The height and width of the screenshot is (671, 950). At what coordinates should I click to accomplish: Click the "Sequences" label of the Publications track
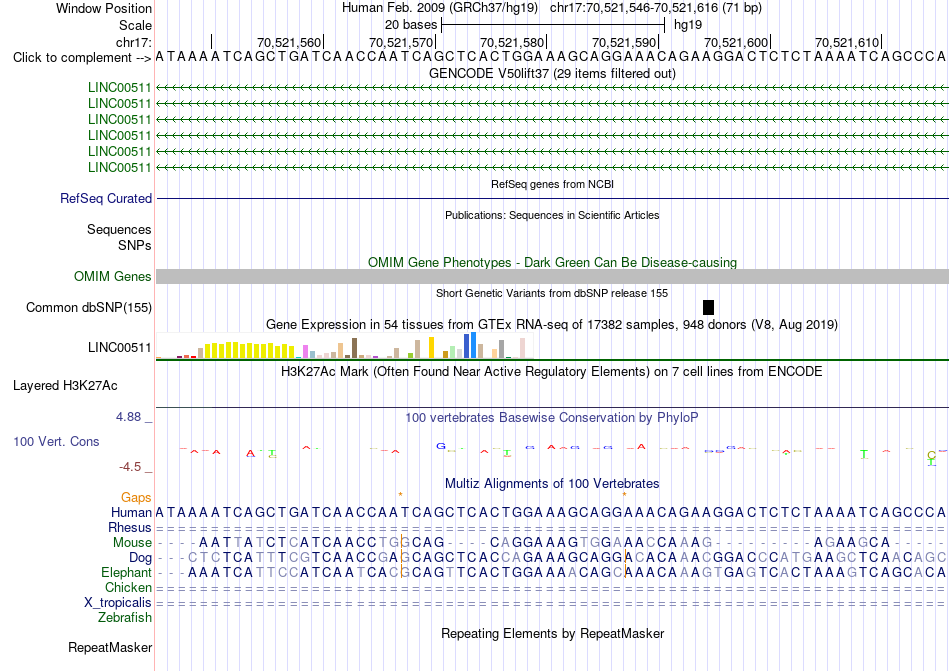119,230
